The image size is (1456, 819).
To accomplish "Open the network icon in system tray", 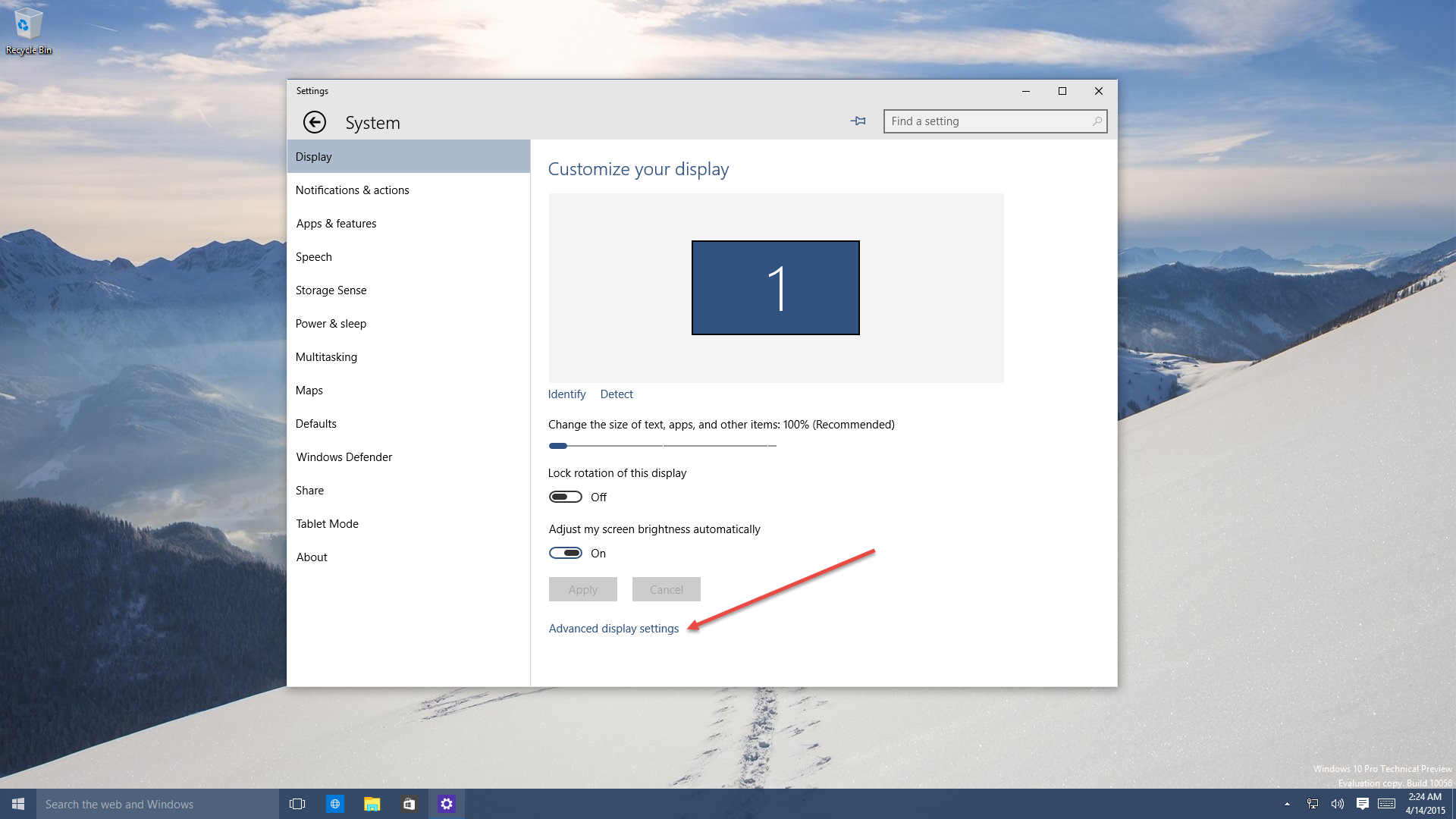I will coord(1311,804).
